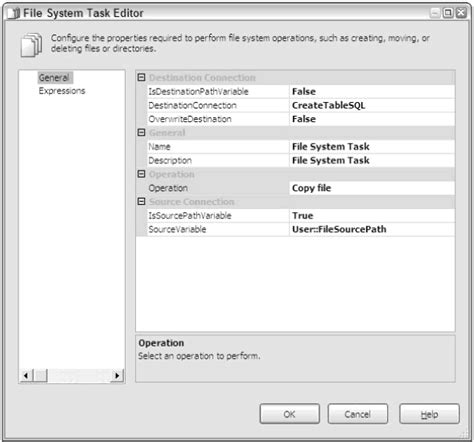This screenshot has height=442, width=474.
Task: Collapse the Source Connection section
Action: click(x=141, y=201)
